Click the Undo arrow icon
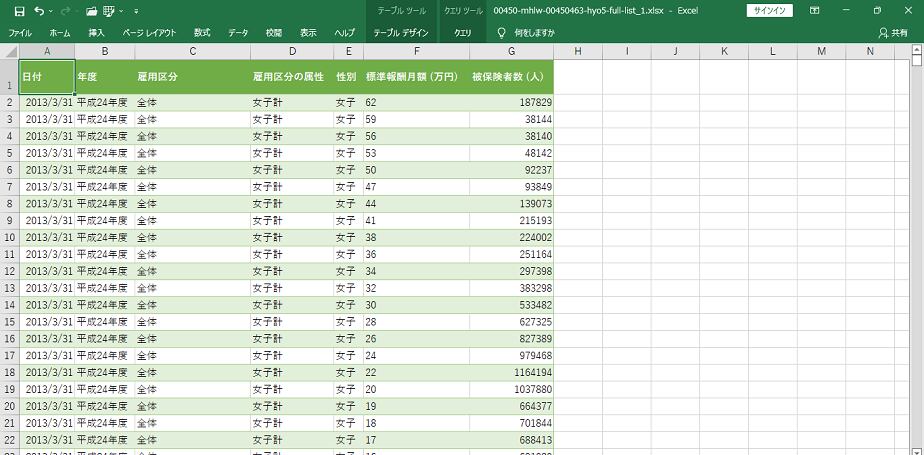Viewport: 924px width, 455px height. tap(39, 11)
